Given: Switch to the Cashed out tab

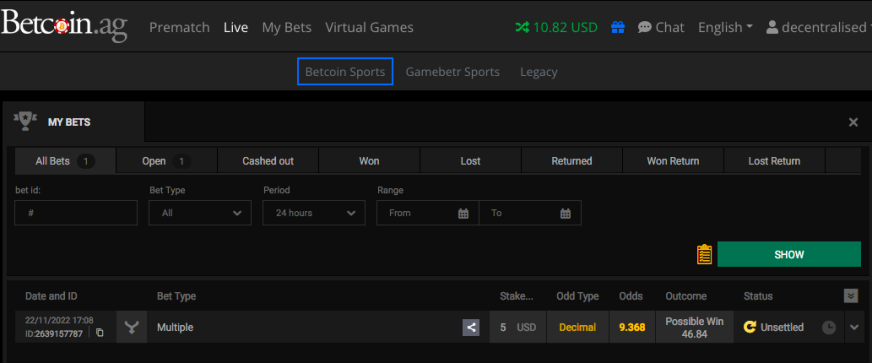Looking at the screenshot, I should click(x=268, y=161).
